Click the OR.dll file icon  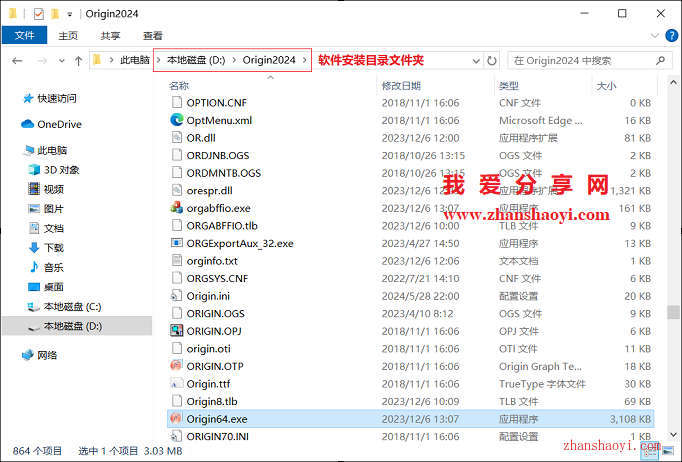point(177,138)
